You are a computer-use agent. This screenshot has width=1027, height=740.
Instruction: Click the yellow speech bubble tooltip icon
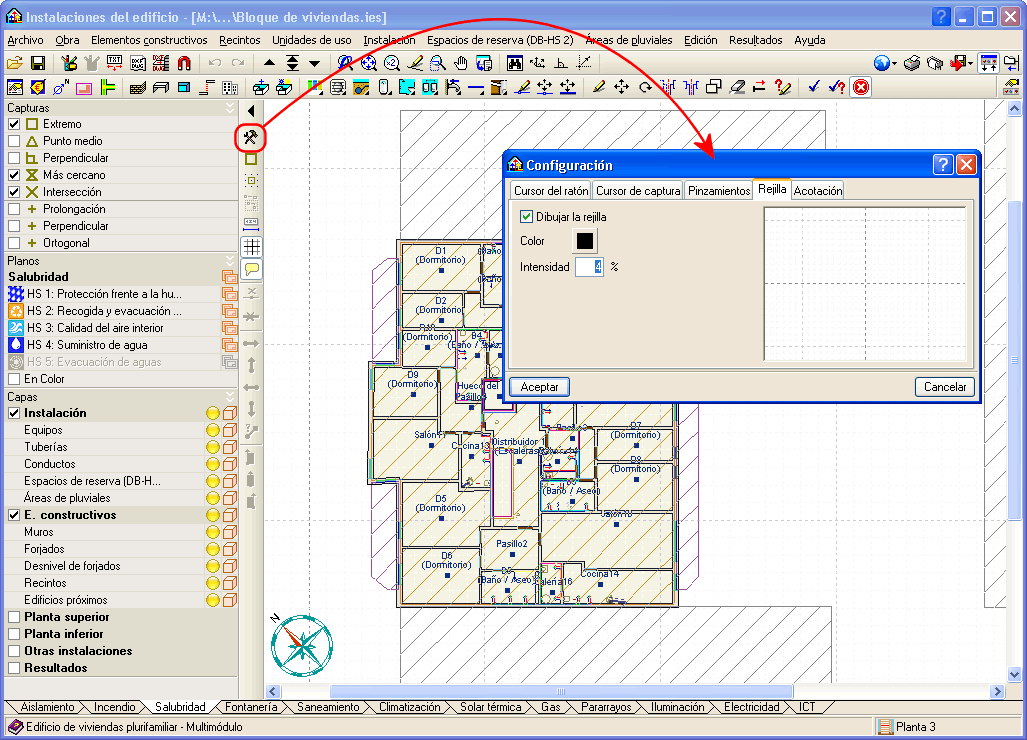point(251,268)
